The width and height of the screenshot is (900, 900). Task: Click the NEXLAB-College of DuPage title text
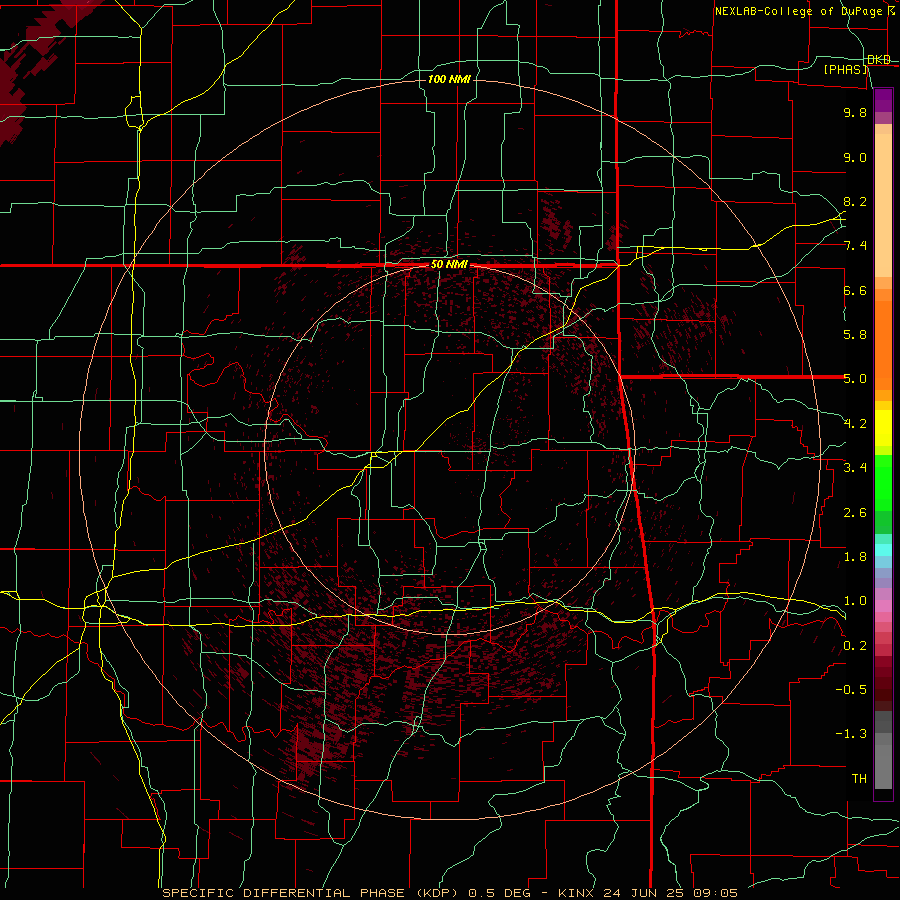click(802, 11)
